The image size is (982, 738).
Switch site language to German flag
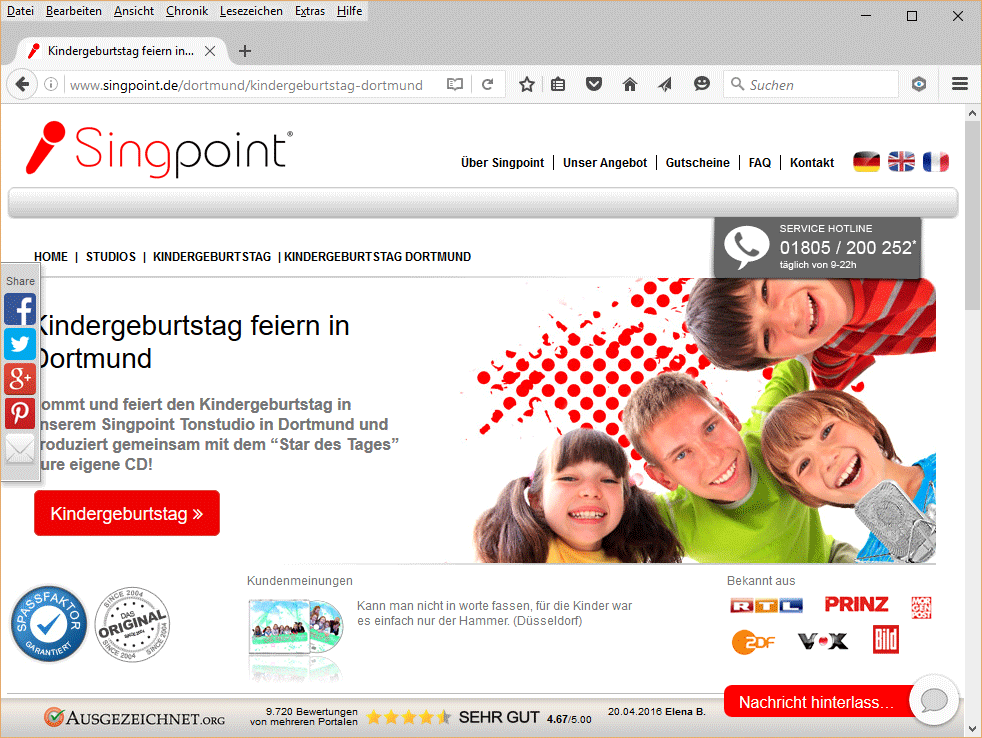[x=866, y=162]
